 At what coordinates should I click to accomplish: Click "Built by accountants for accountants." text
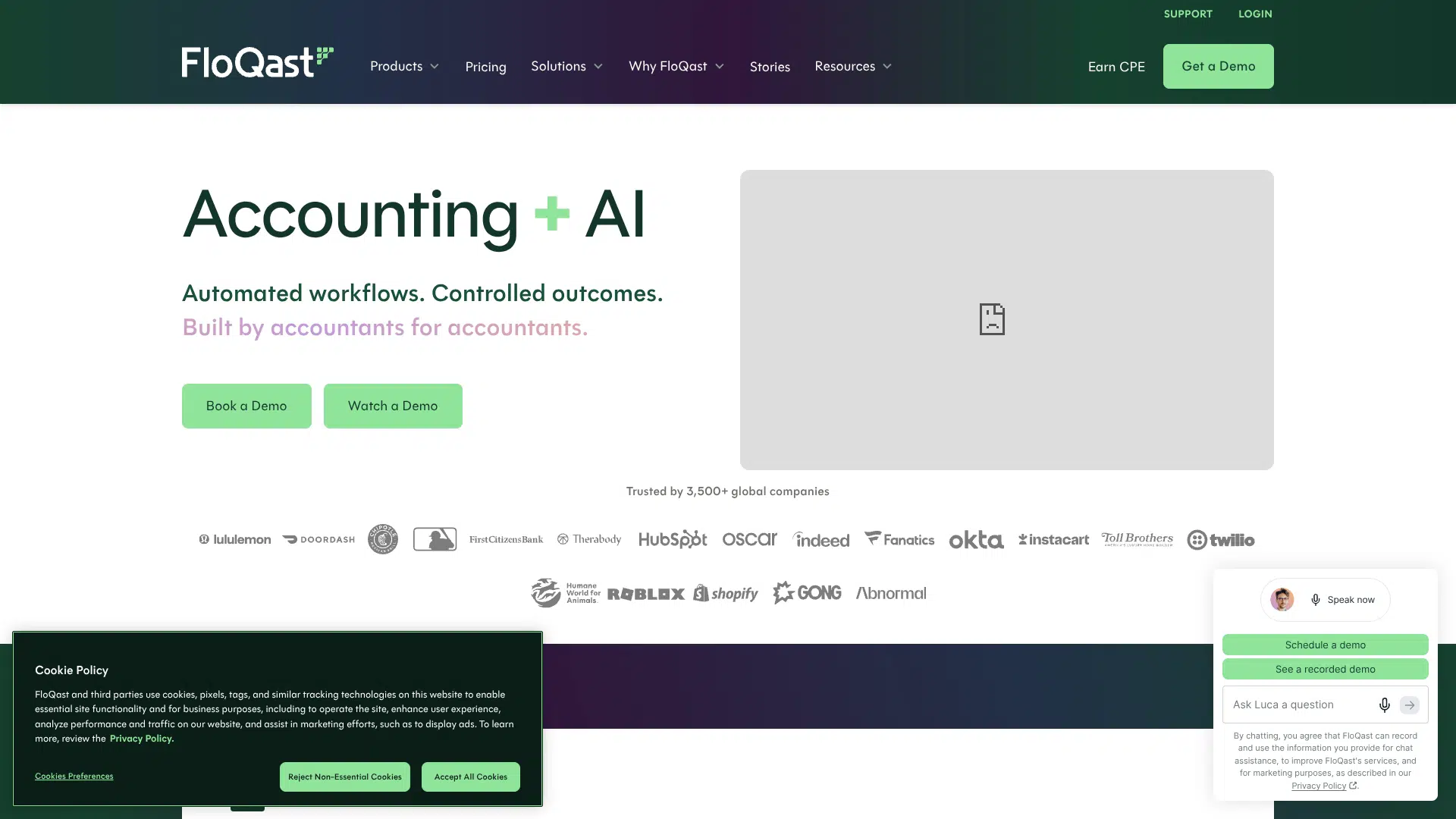(x=385, y=328)
